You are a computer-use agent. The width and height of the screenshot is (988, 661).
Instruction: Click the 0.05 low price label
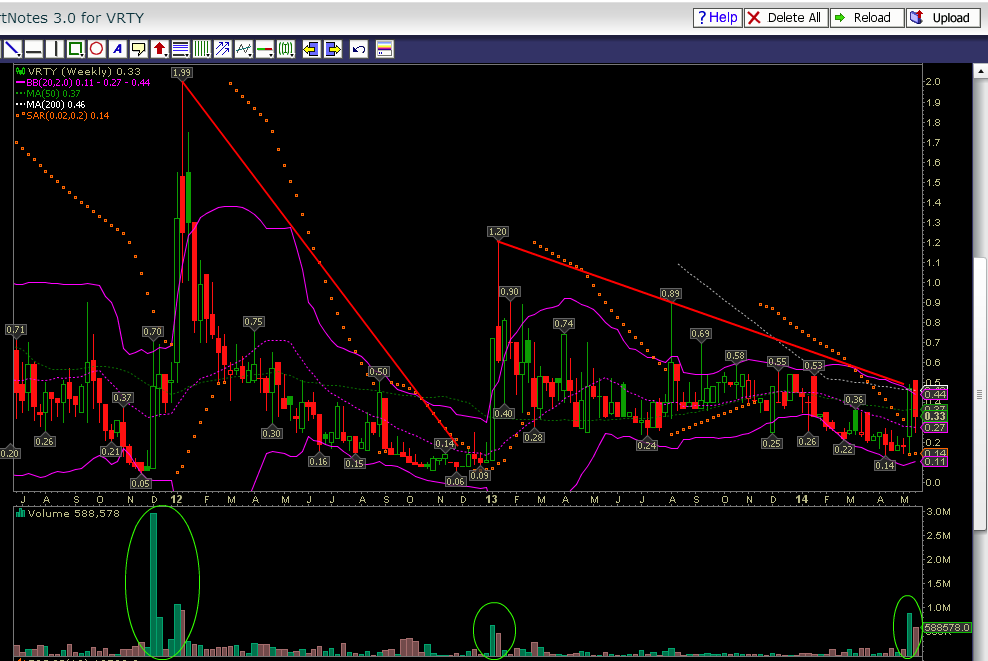141,483
